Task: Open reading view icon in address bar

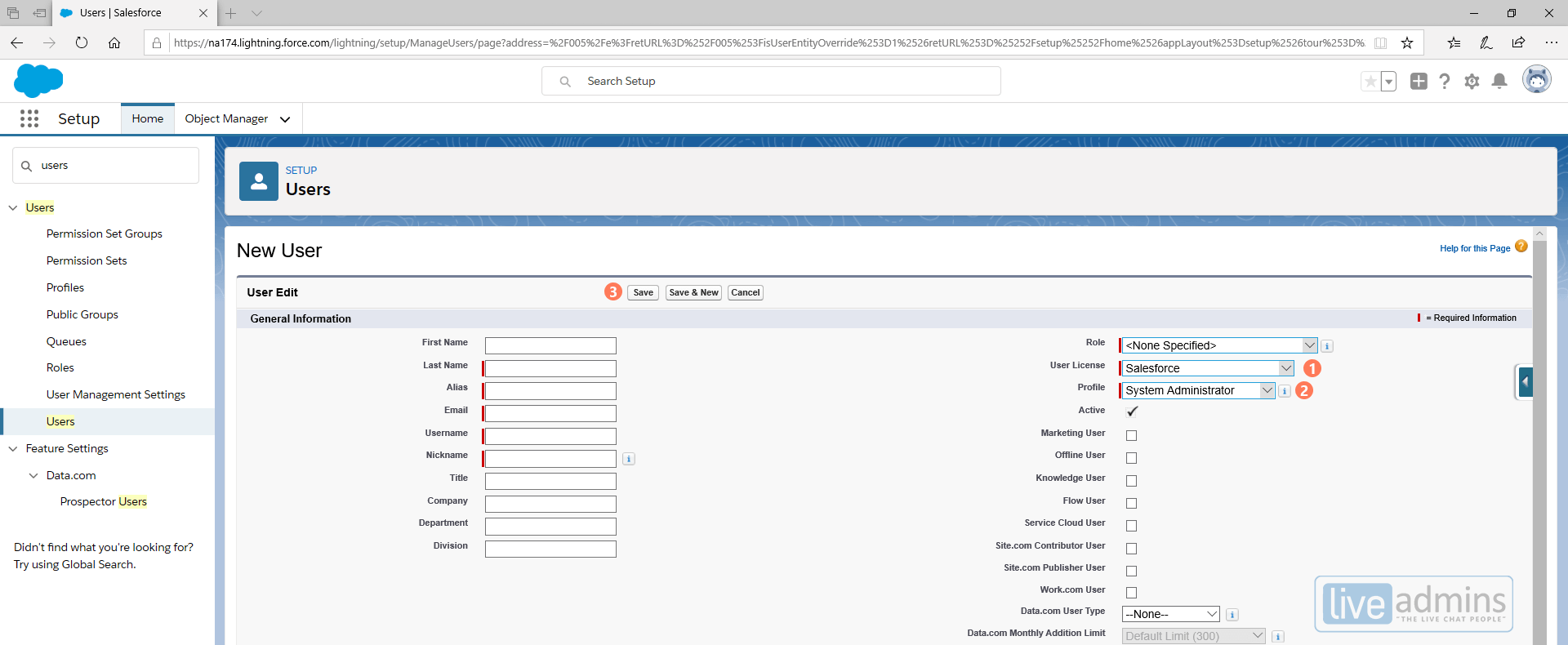Action: coord(1380,42)
